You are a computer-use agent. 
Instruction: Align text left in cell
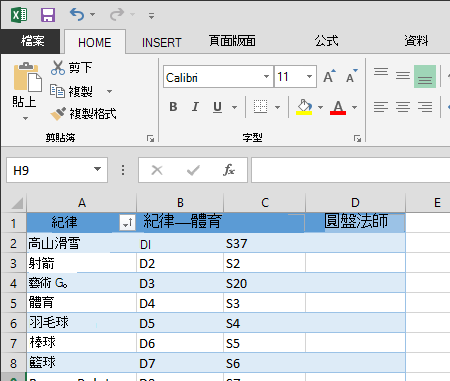(381, 107)
